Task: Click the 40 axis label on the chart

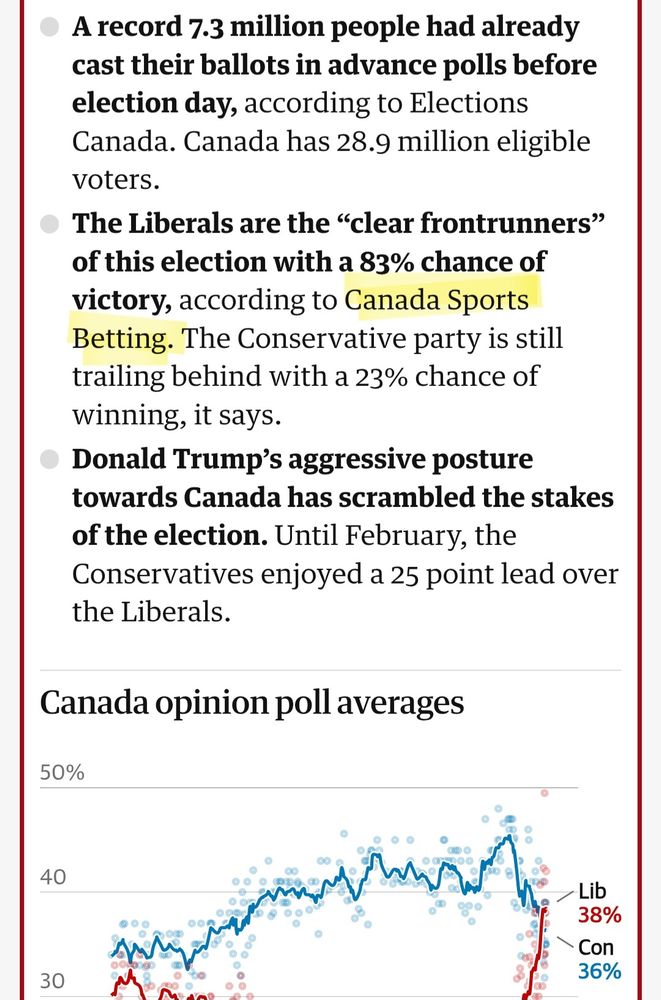Action: coord(53,877)
